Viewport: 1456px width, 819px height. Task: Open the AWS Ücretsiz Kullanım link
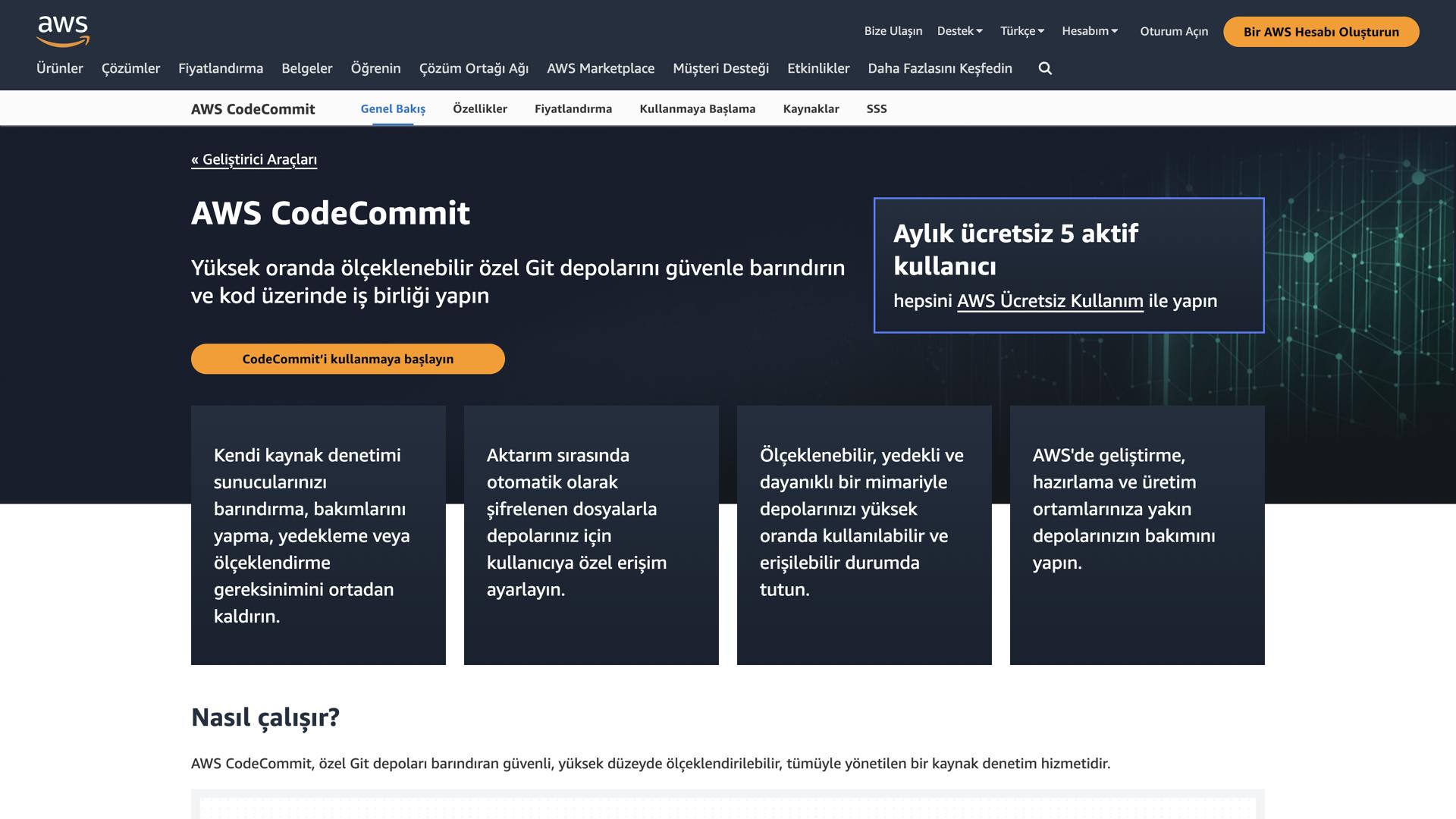click(1050, 300)
